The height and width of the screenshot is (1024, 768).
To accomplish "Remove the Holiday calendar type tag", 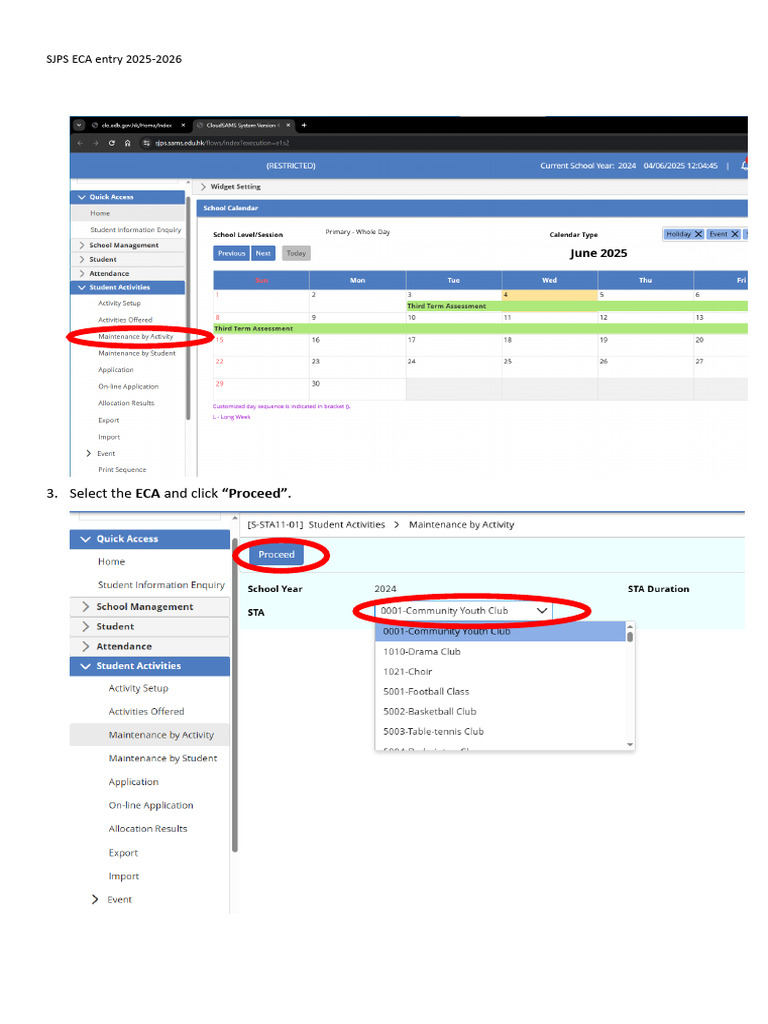I will point(698,234).
